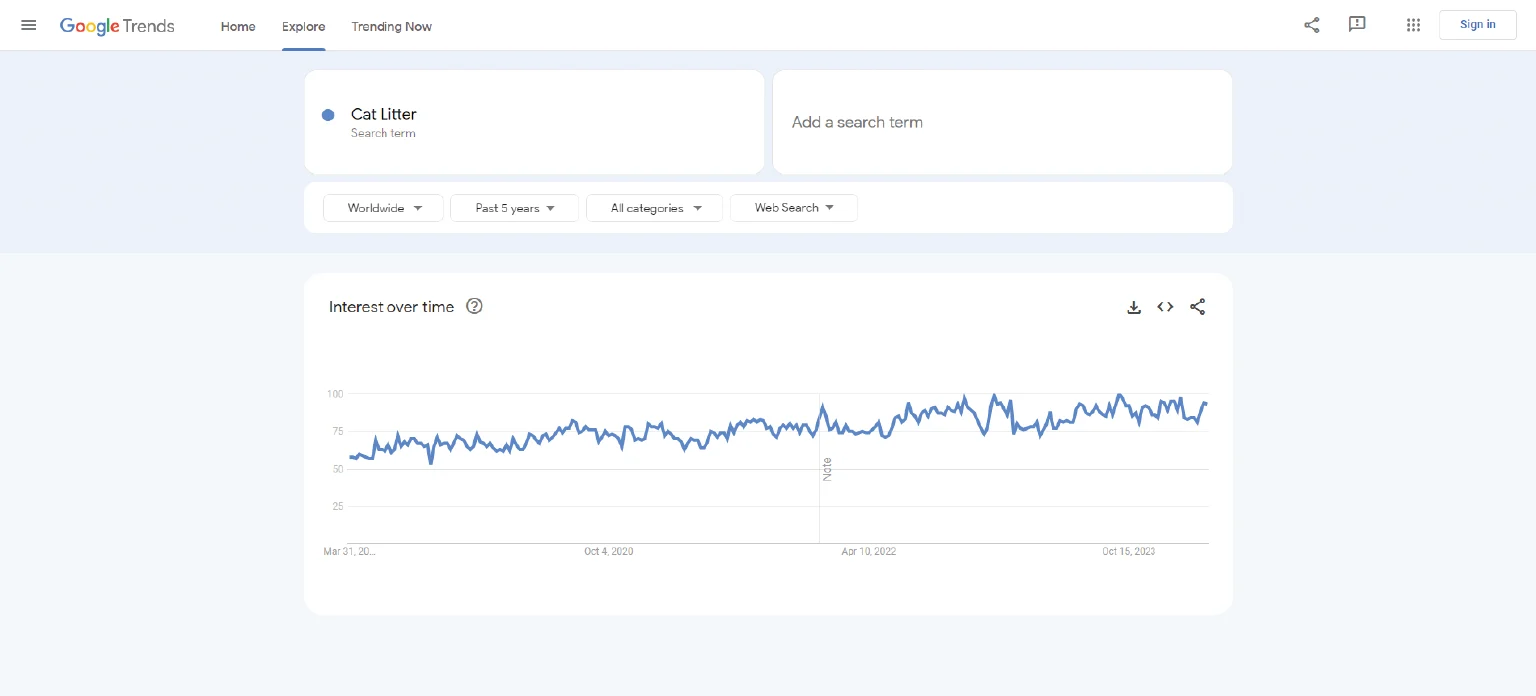The height and width of the screenshot is (696, 1536).
Task: Open the hamburger main menu
Action: pos(29,25)
